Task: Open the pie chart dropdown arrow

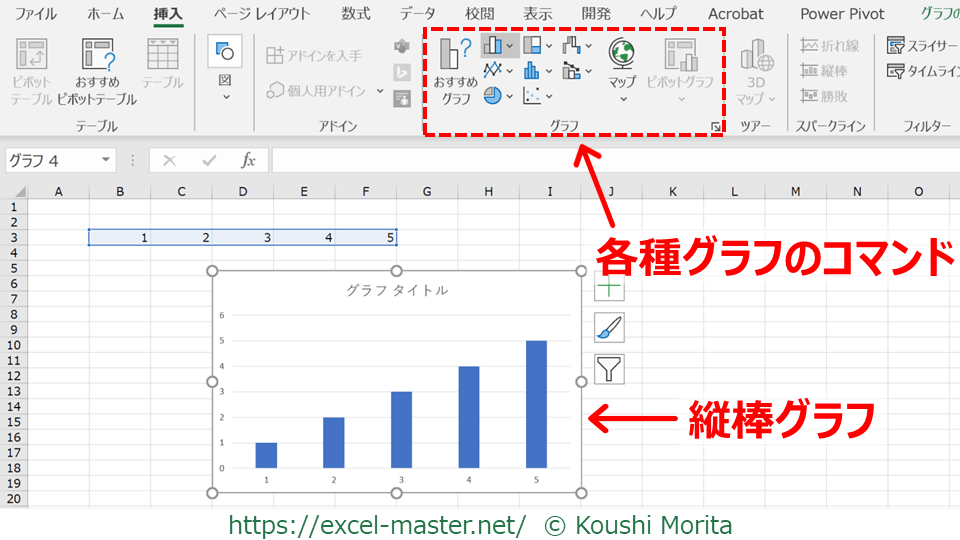Action: pos(510,97)
